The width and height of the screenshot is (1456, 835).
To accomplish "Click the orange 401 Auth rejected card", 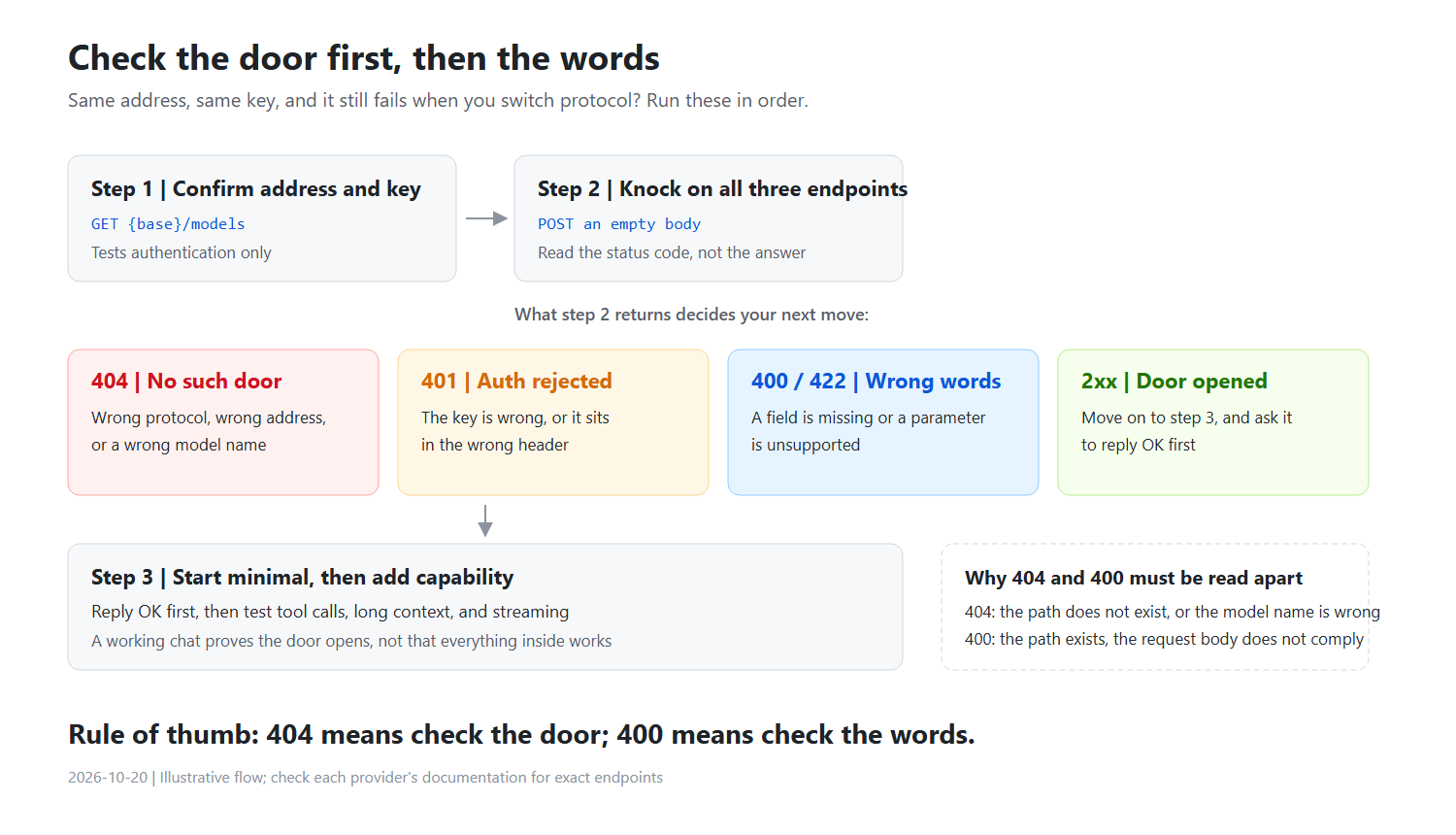I will pos(553,422).
